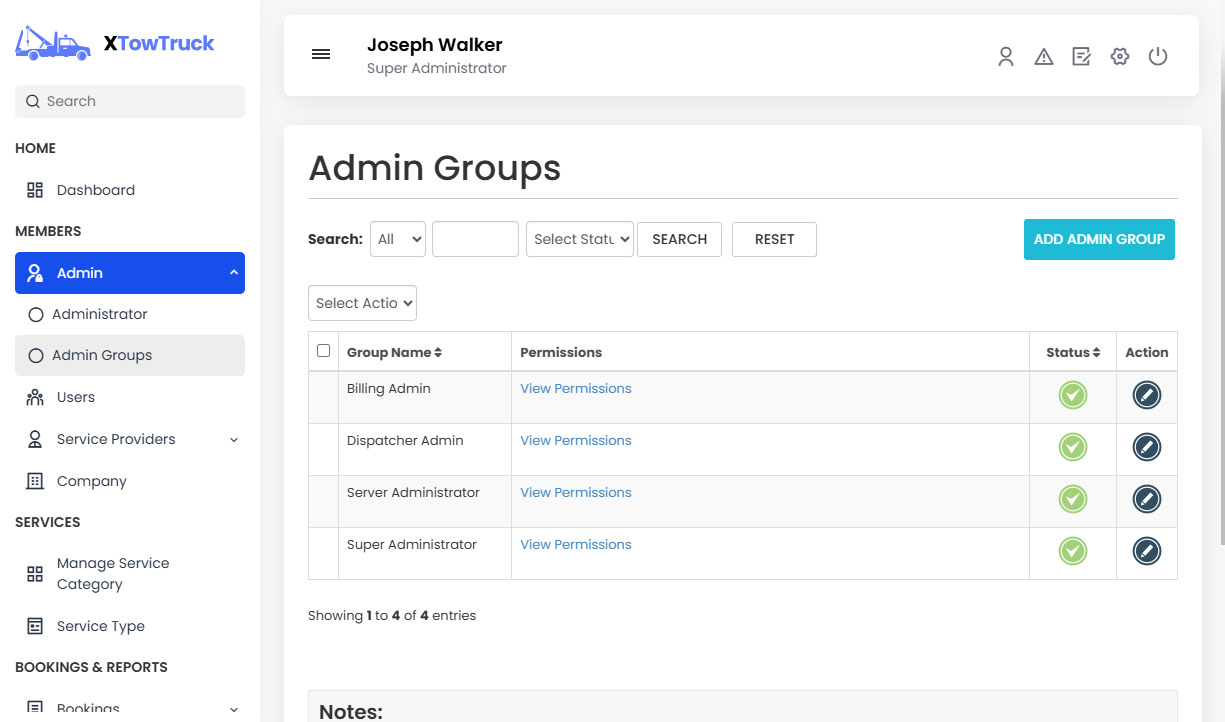This screenshot has width=1225, height=722.
Task: Open the Select Status dropdown
Action: pos(580,239)
